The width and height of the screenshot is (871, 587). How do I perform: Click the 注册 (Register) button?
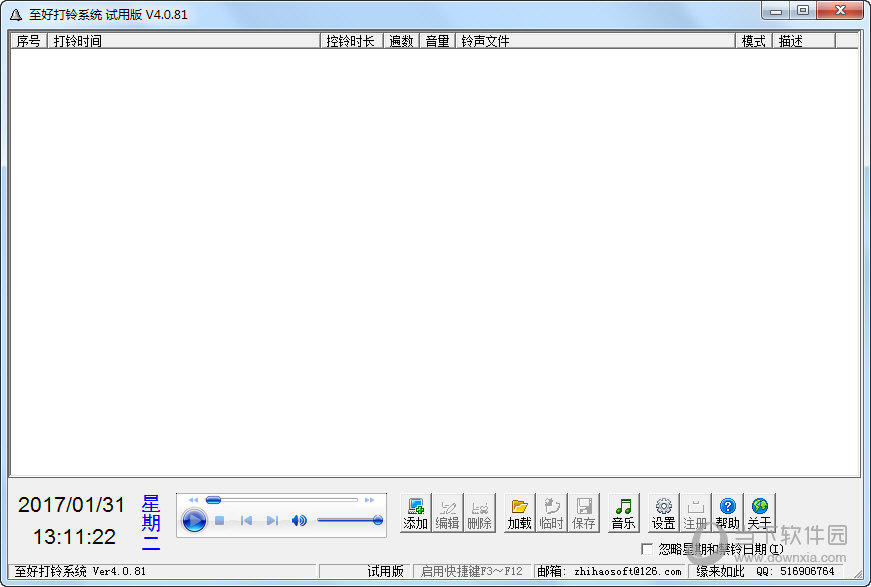click(695, 513)
